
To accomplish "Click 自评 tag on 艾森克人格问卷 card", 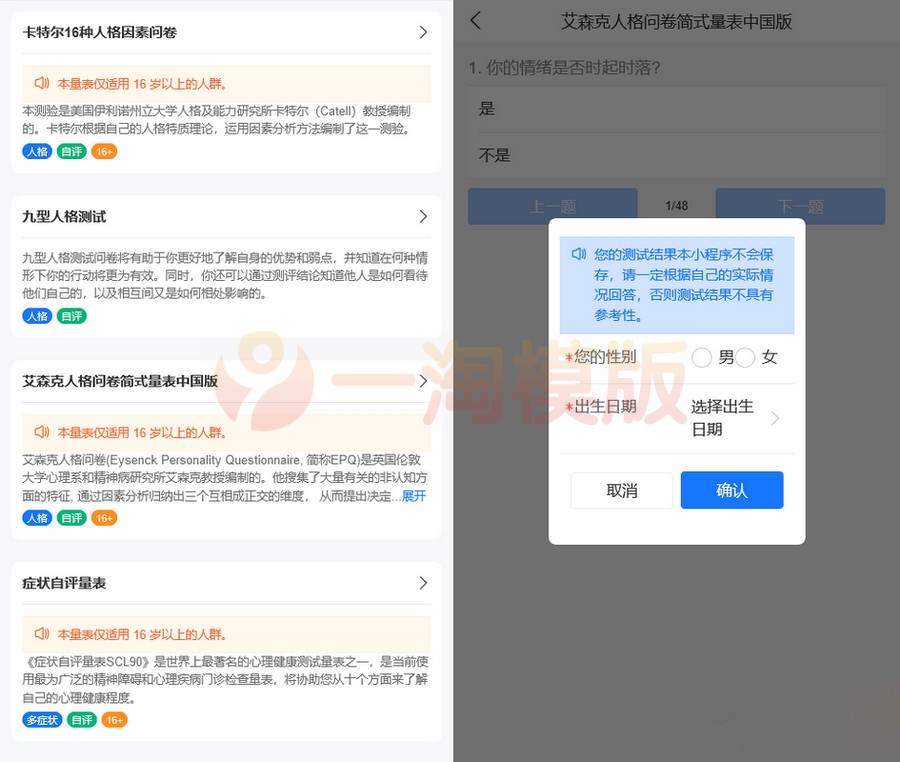I will [x=72, y=518].
